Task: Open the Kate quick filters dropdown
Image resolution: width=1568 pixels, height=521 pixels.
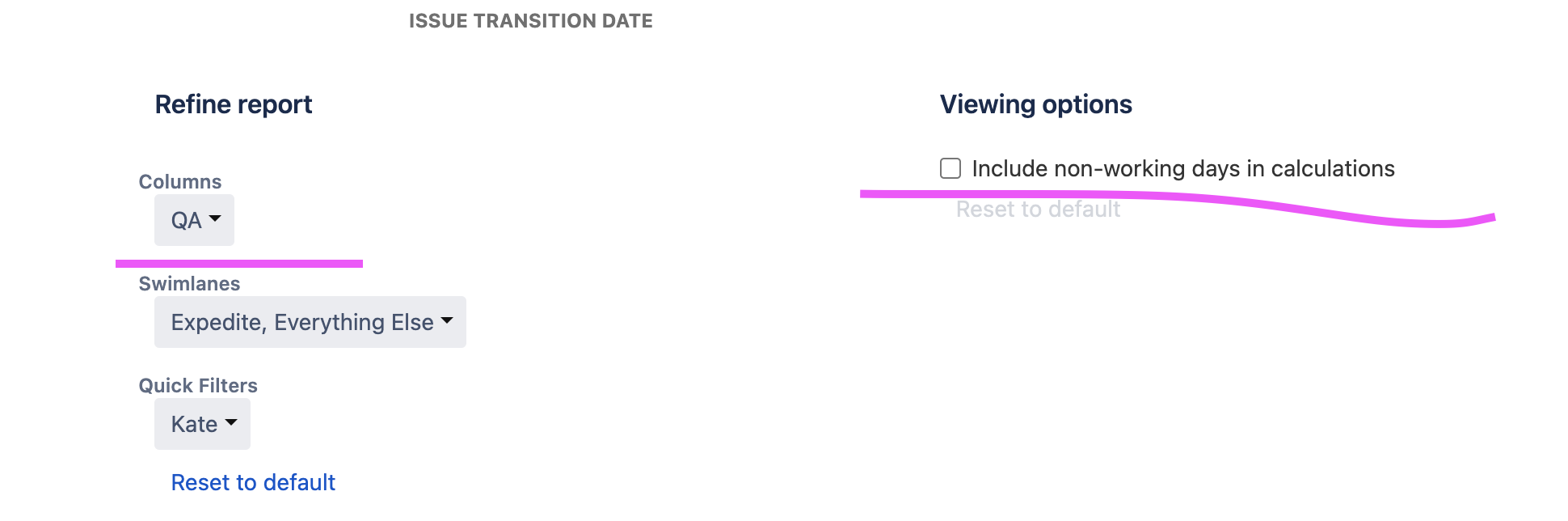Action: coord(202,424)
